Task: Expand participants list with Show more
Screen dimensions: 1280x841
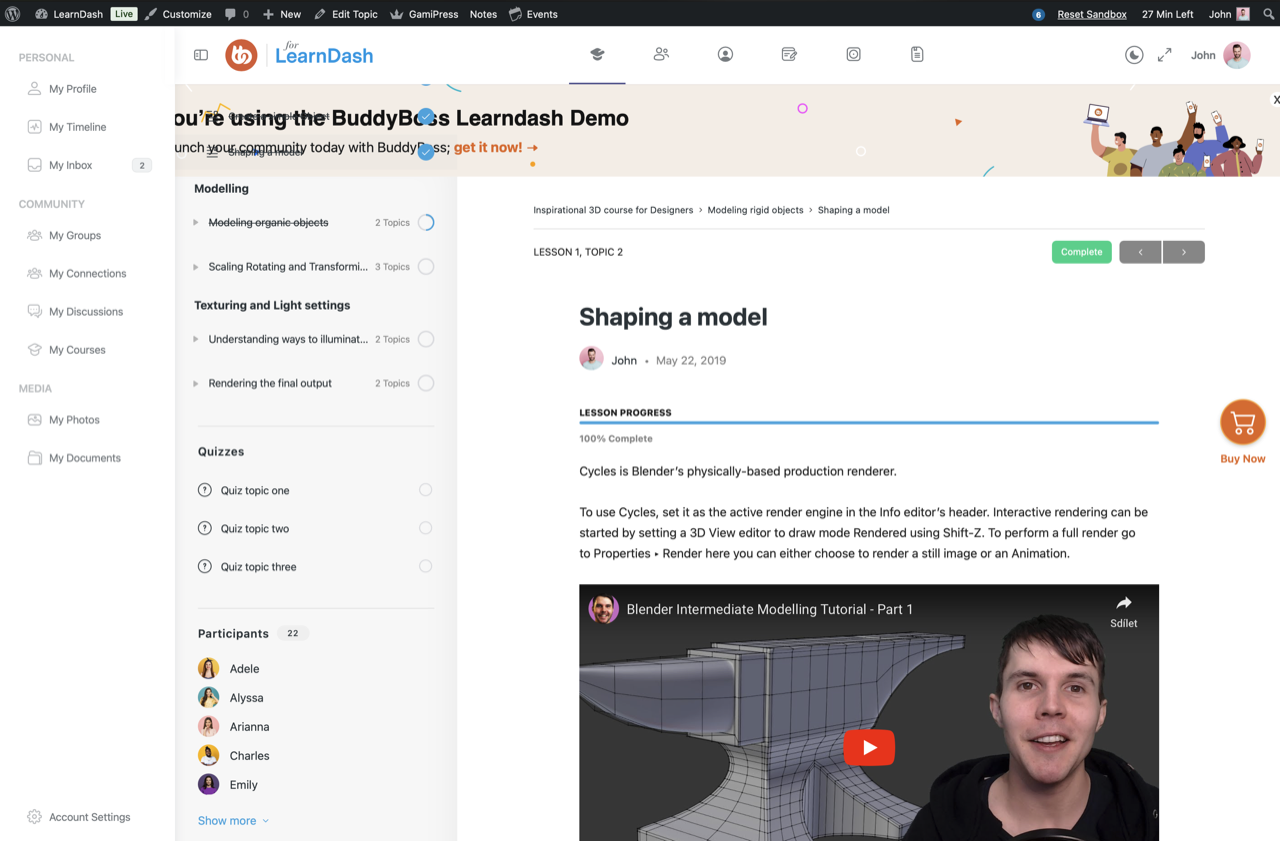Action: pos(233,821)
